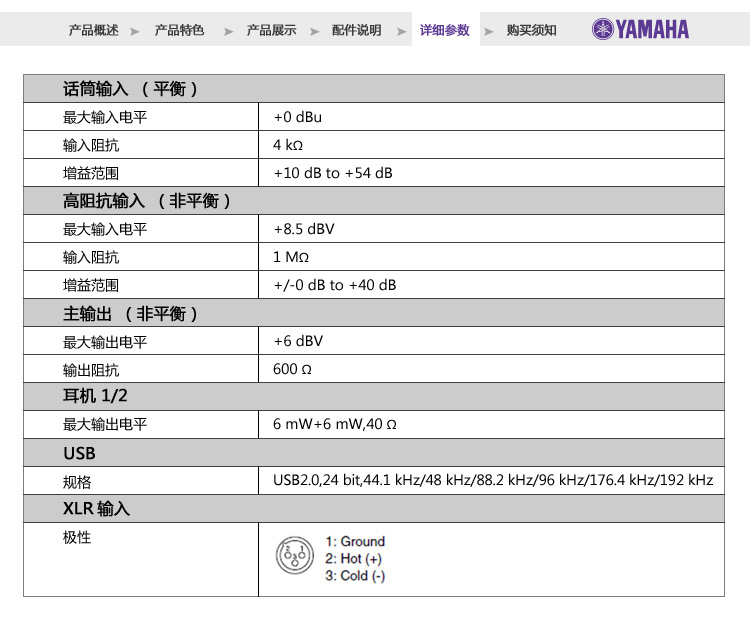Click 输入阻抗 label in 4 kΩ row
The height and width of the screenshot is (621, 750).
[x=91, y=145]
